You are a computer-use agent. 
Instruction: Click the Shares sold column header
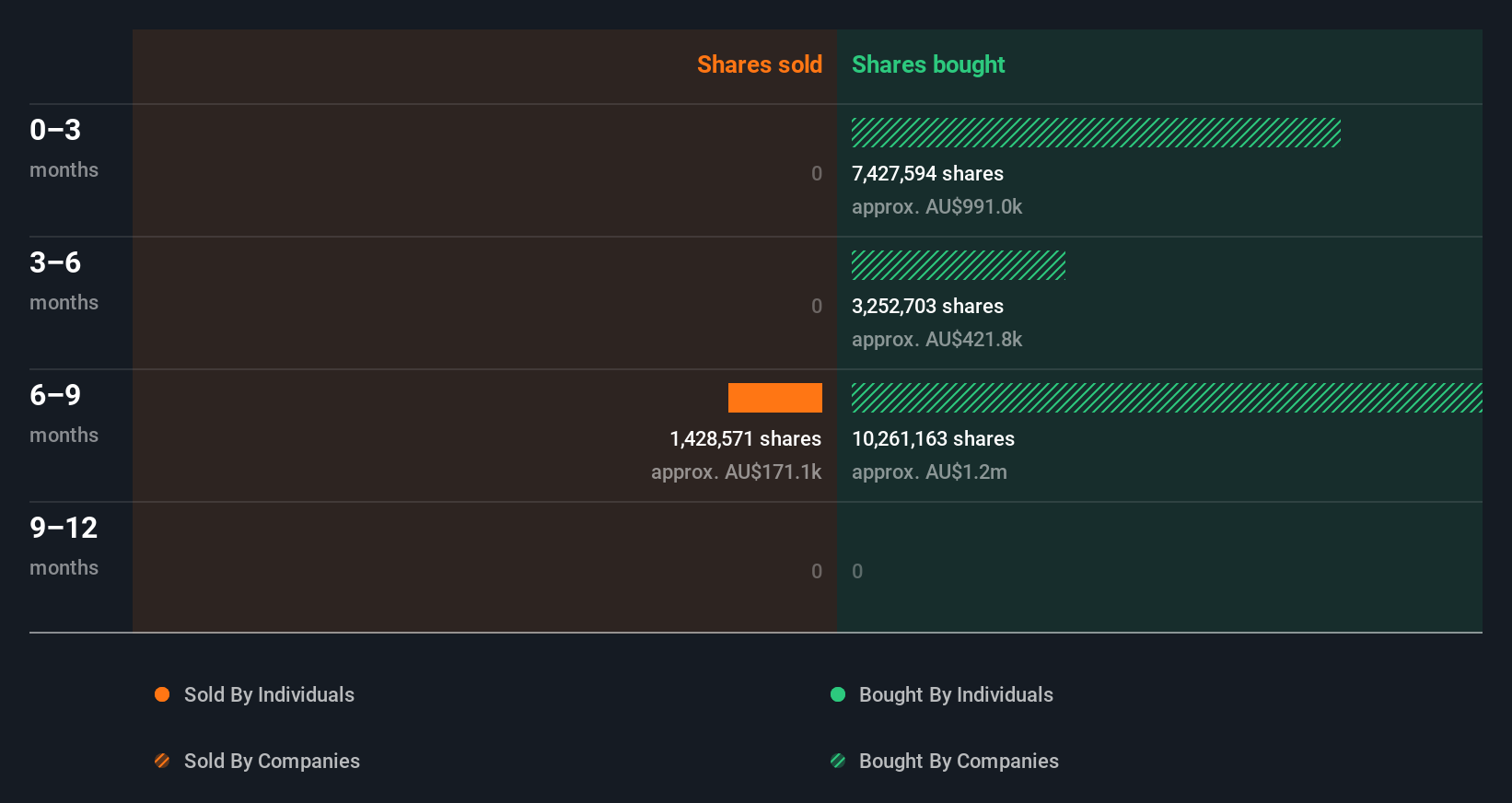click(760, 64)
